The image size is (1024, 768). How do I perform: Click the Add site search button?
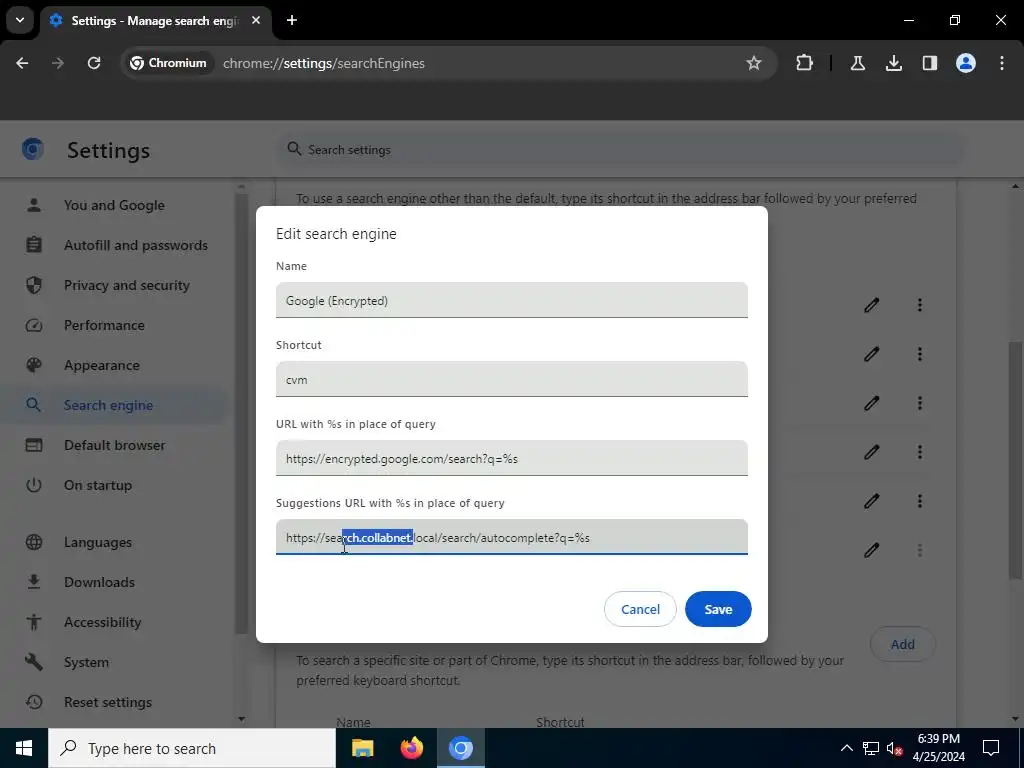[903, 645]
